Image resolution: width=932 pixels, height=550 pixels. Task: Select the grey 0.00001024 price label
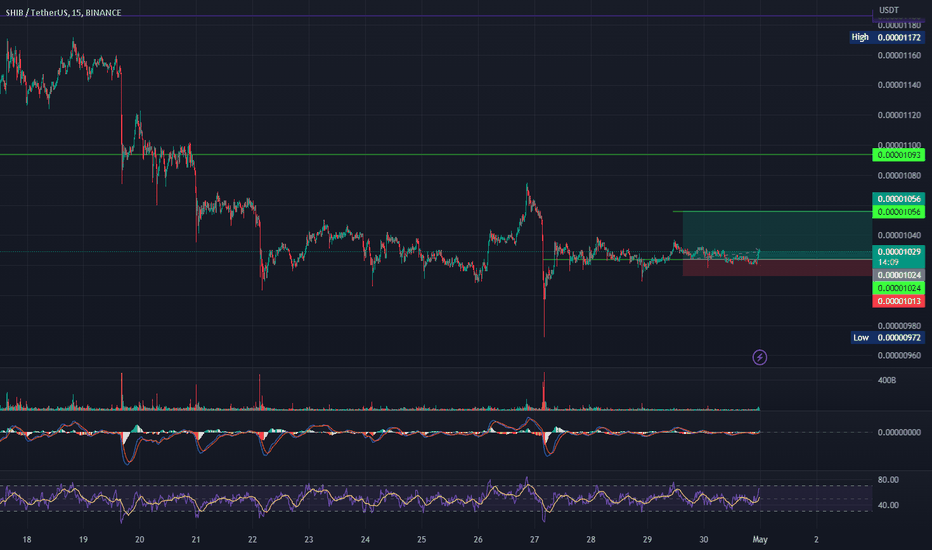pos(899,275)
